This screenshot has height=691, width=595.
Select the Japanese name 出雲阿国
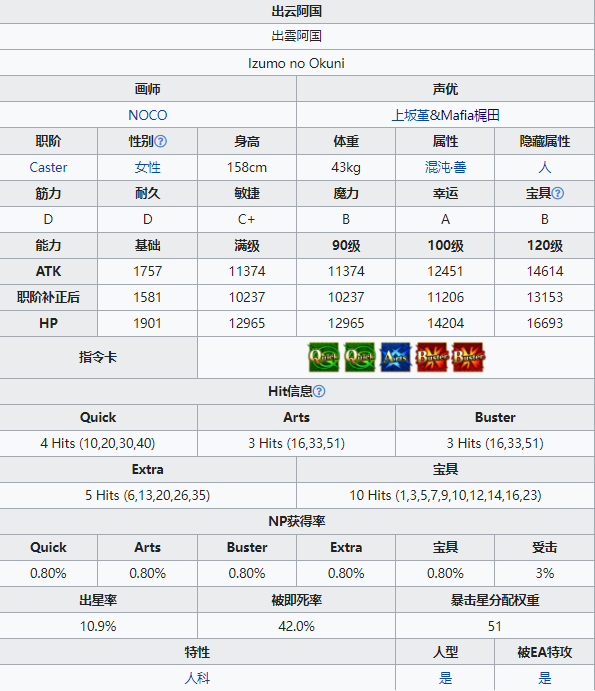(297, 36)
